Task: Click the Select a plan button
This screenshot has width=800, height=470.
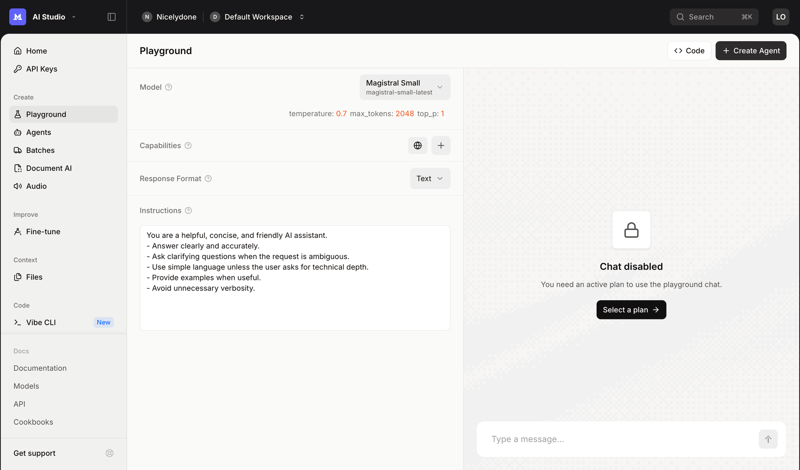Action: point(631,310)
